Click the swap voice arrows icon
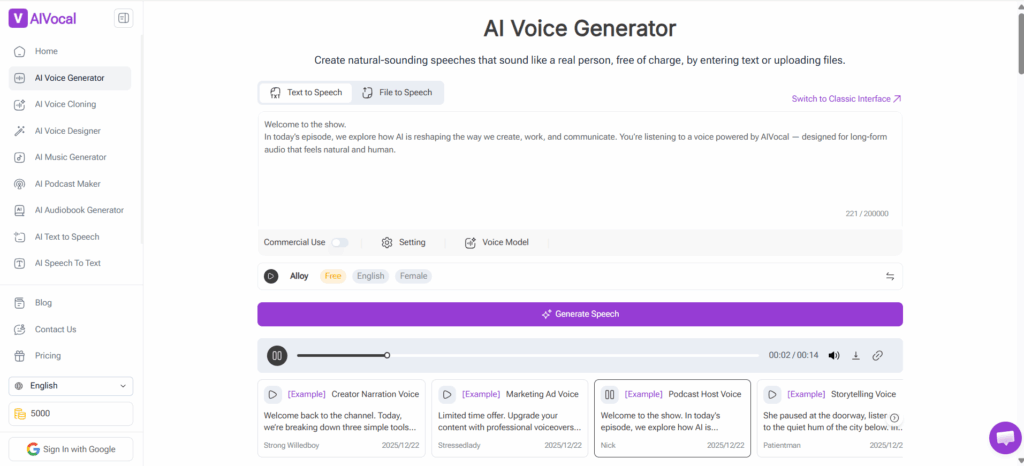Image resolution: width=1024 pixels, height=466 pixels. [x=890, y=276]
